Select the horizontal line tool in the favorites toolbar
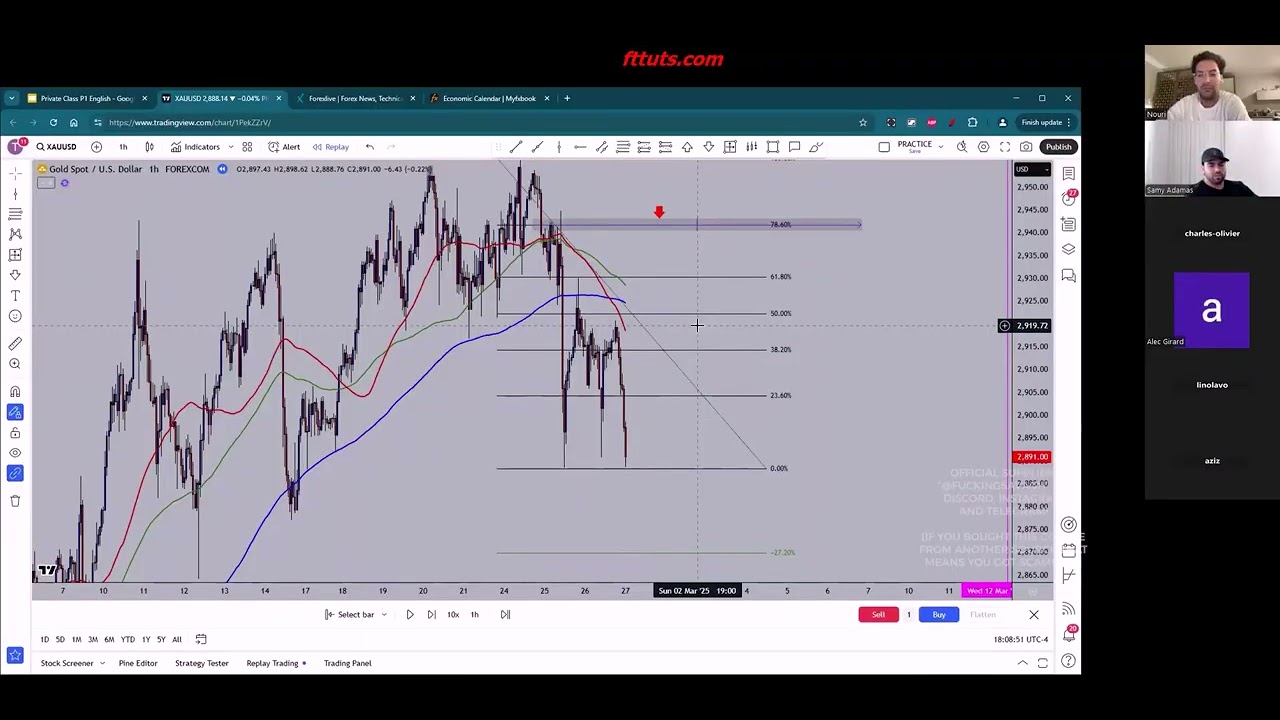This screenshot has width=1280, height=720. pos(580,147)
